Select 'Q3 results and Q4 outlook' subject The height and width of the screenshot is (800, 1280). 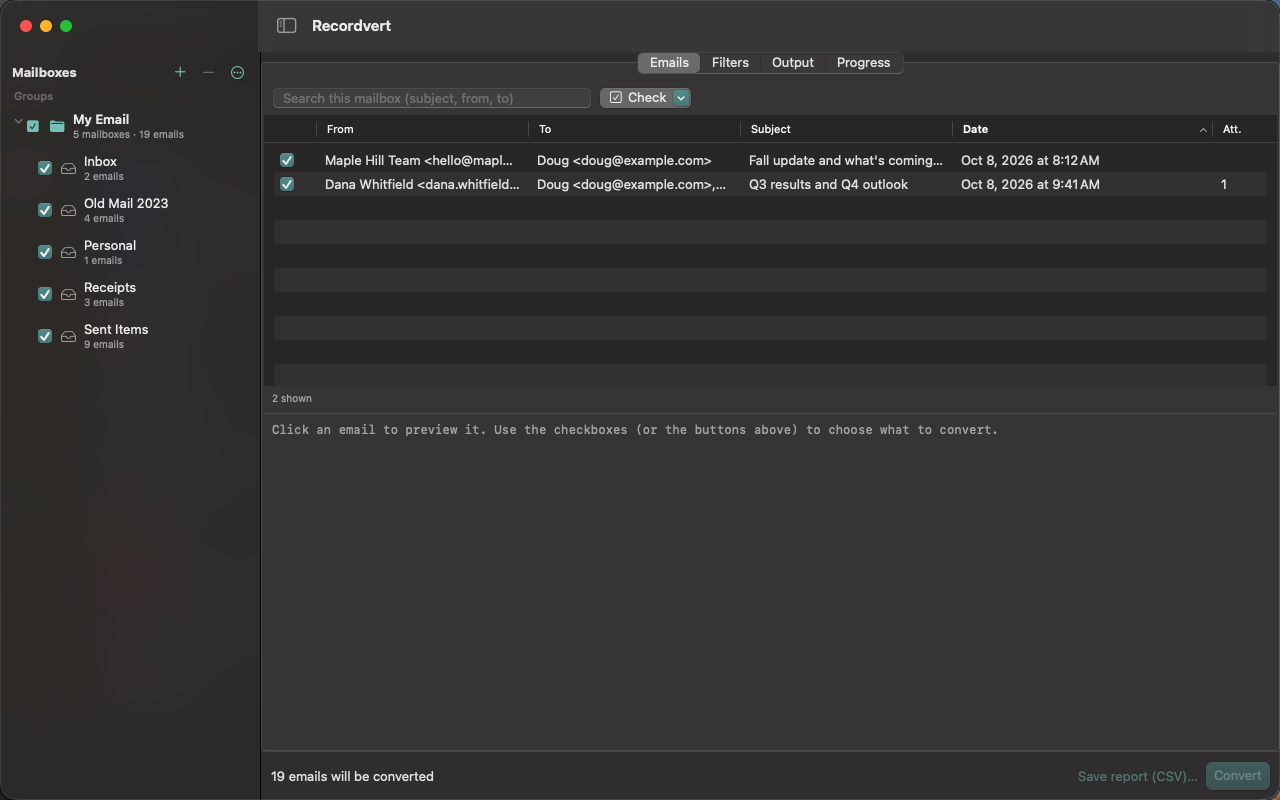pos(828,184)
